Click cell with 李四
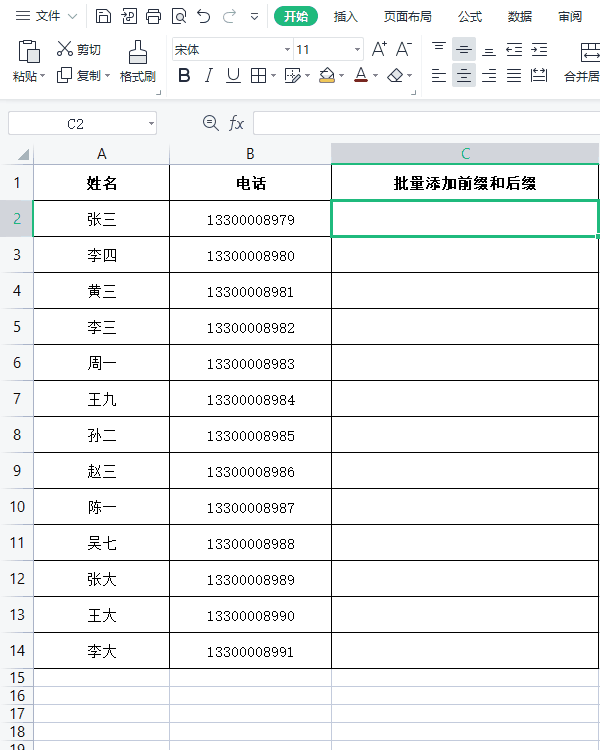600x750 pixels. (x=101, y=255)
